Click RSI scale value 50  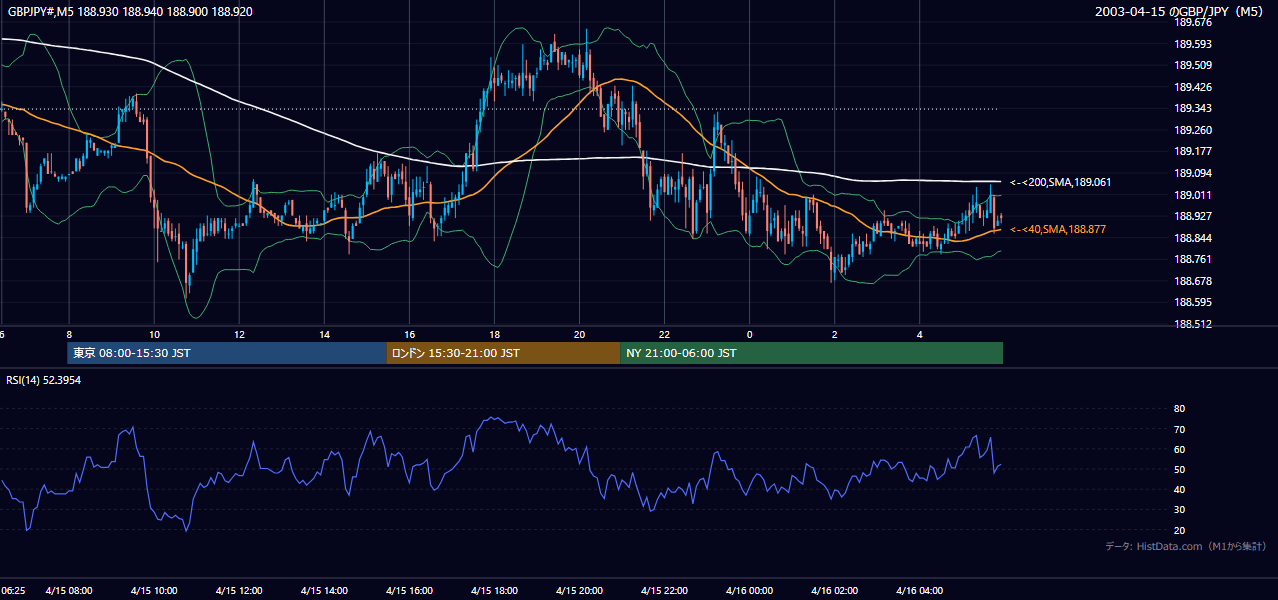coord(1179,469)
